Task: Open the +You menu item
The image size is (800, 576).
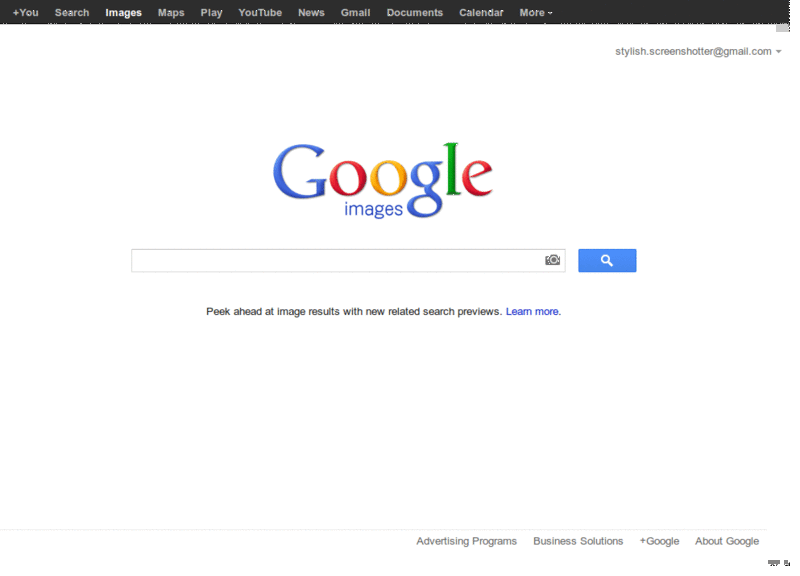Action: pos(26,13)
